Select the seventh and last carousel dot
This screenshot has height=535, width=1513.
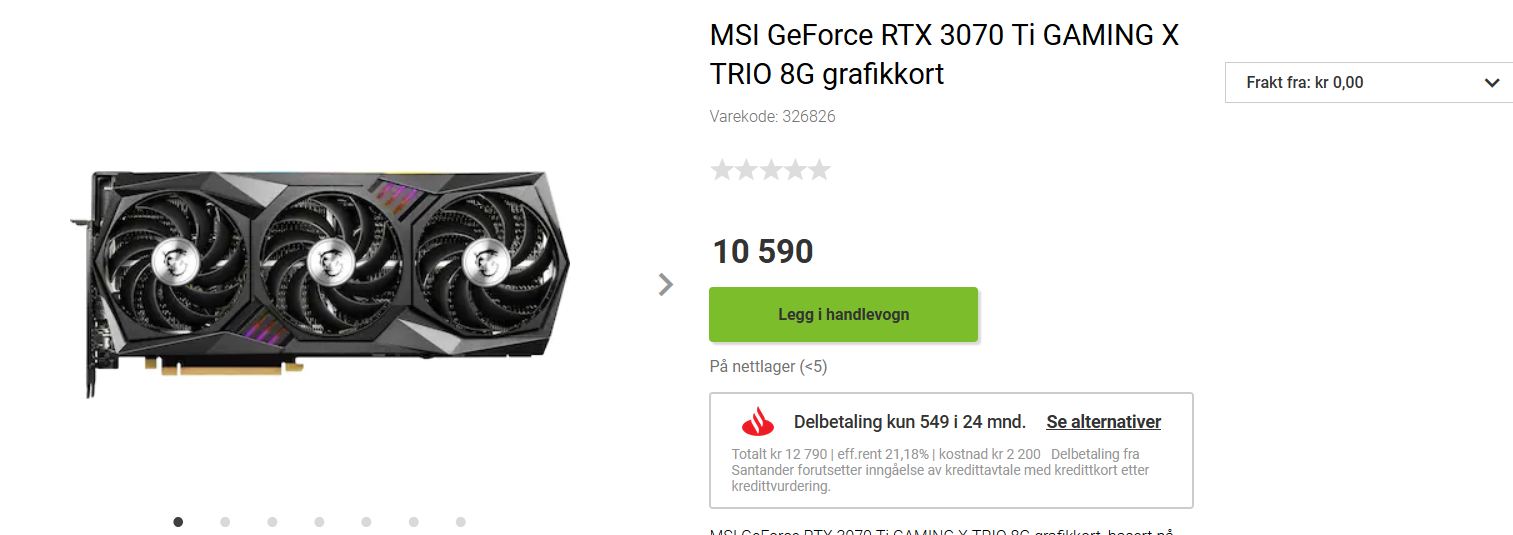point(460,521)
